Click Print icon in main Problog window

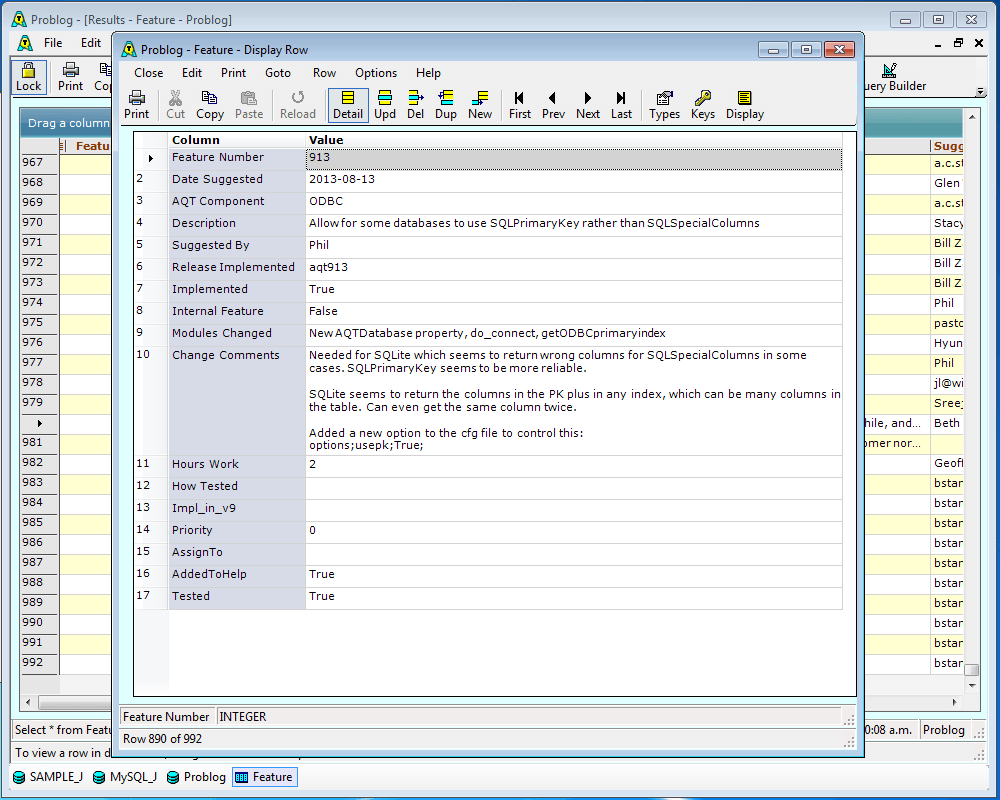coord(70,77)
